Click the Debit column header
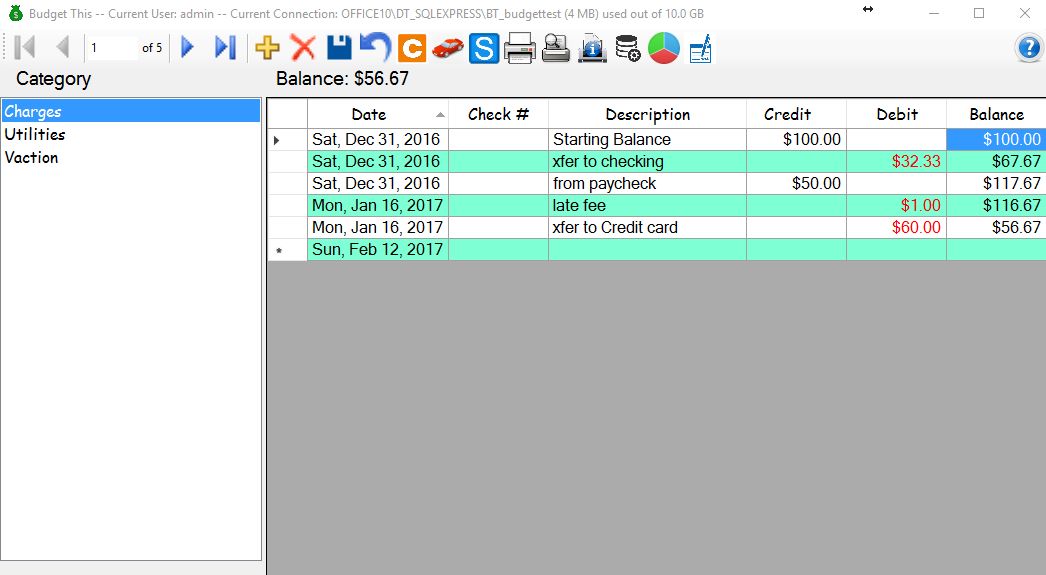1046x575 pixels. click(x=897, y=114)
